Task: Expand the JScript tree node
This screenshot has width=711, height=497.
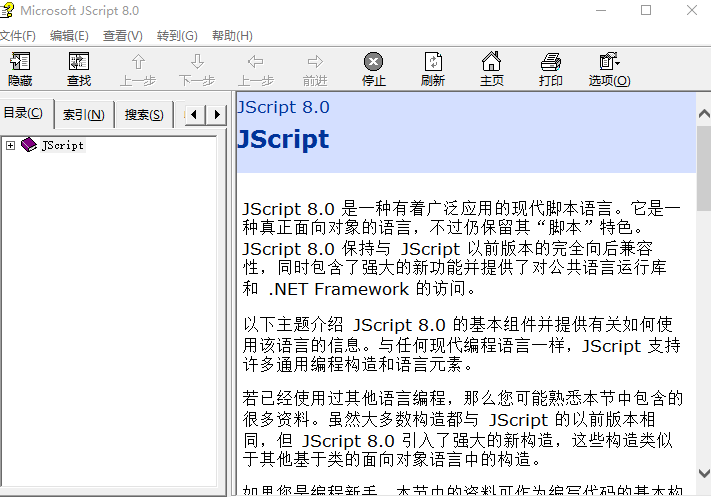Action: point(10,145)
